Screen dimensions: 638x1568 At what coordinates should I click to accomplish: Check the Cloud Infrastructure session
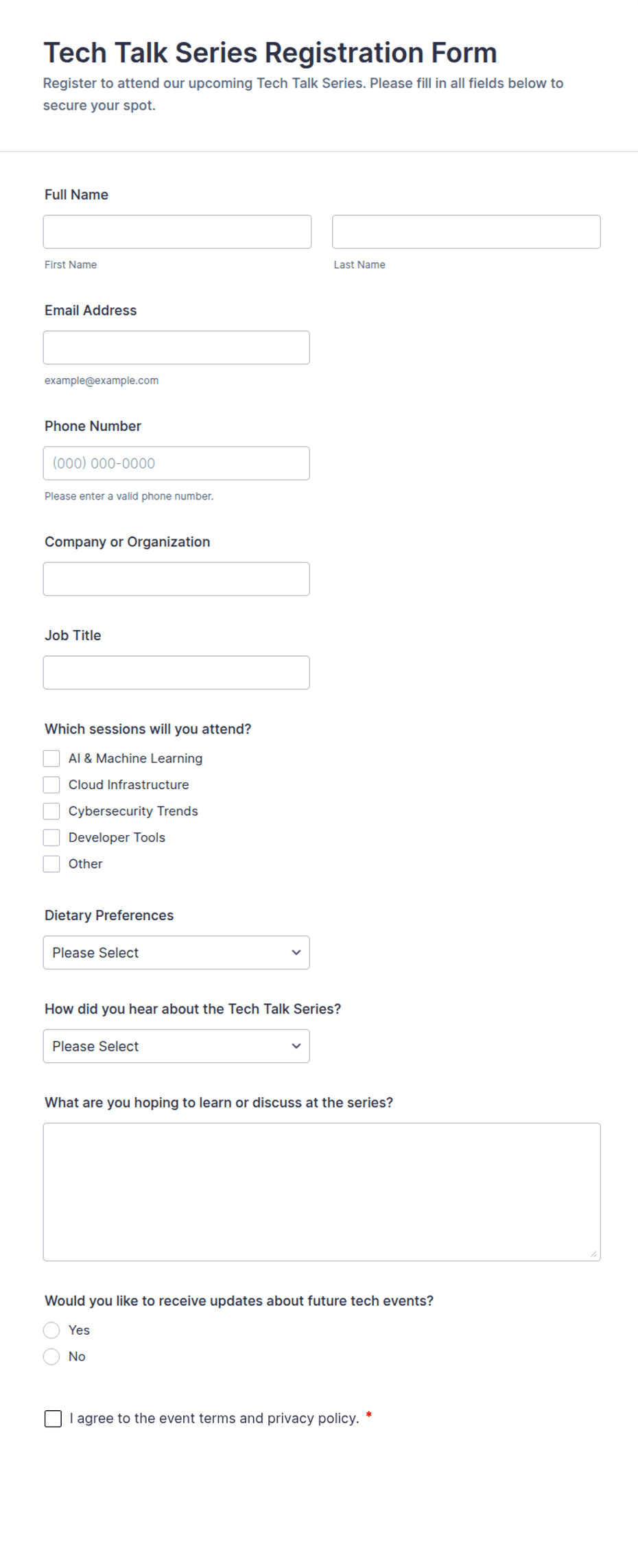click(x=51, y=785)
